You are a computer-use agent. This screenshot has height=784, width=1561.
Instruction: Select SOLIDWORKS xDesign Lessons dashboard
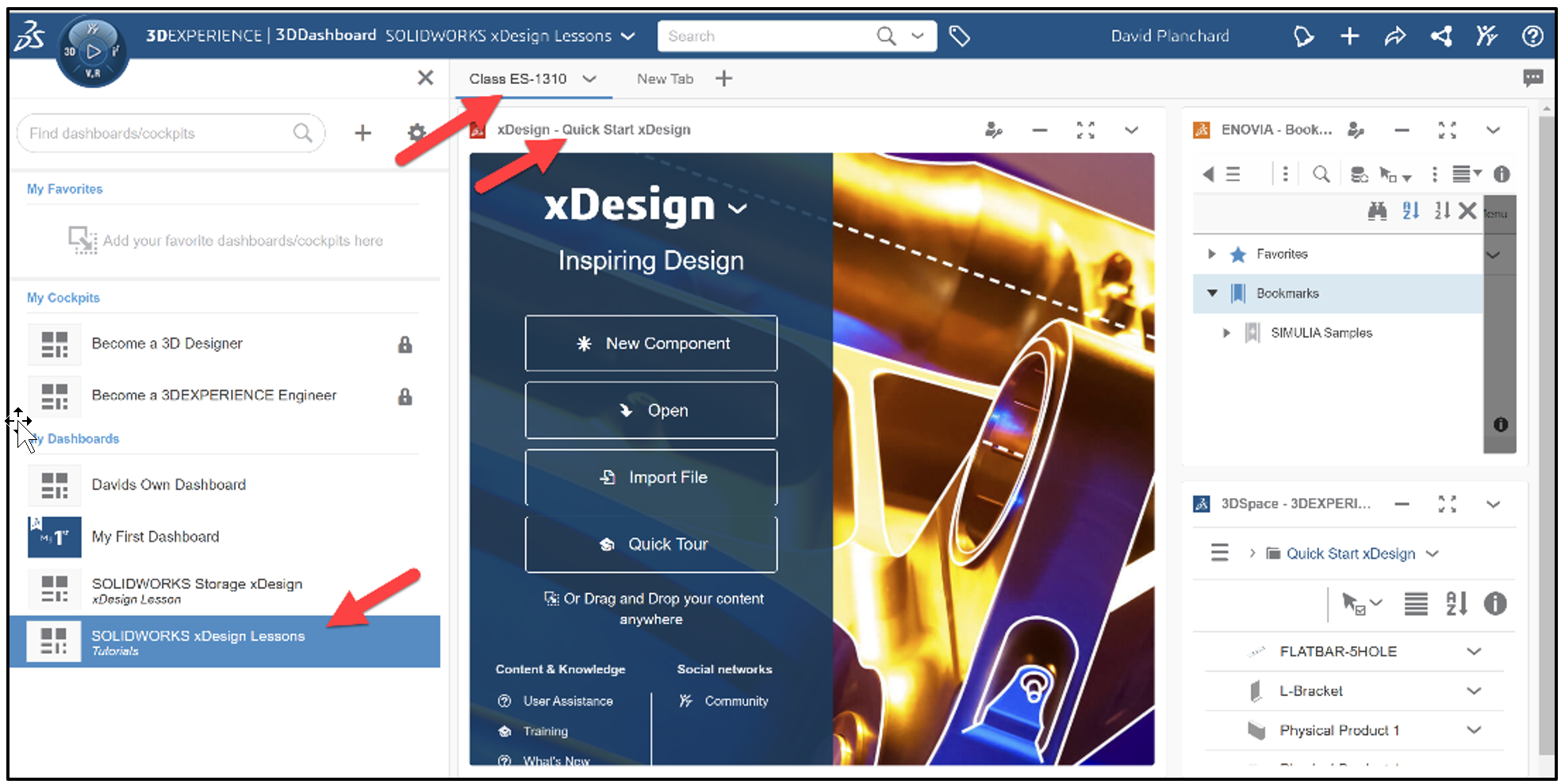coord(198,635)
